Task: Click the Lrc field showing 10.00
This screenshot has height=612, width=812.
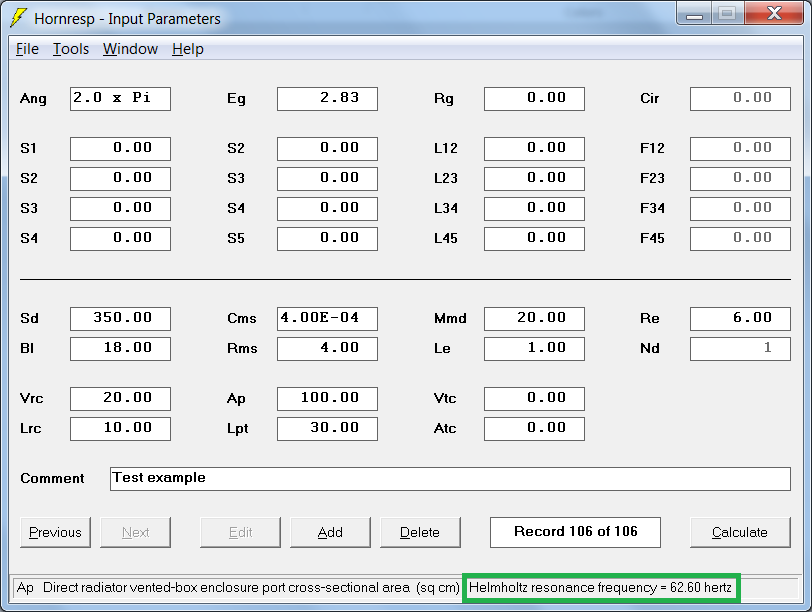Action: tap(120, 429)
